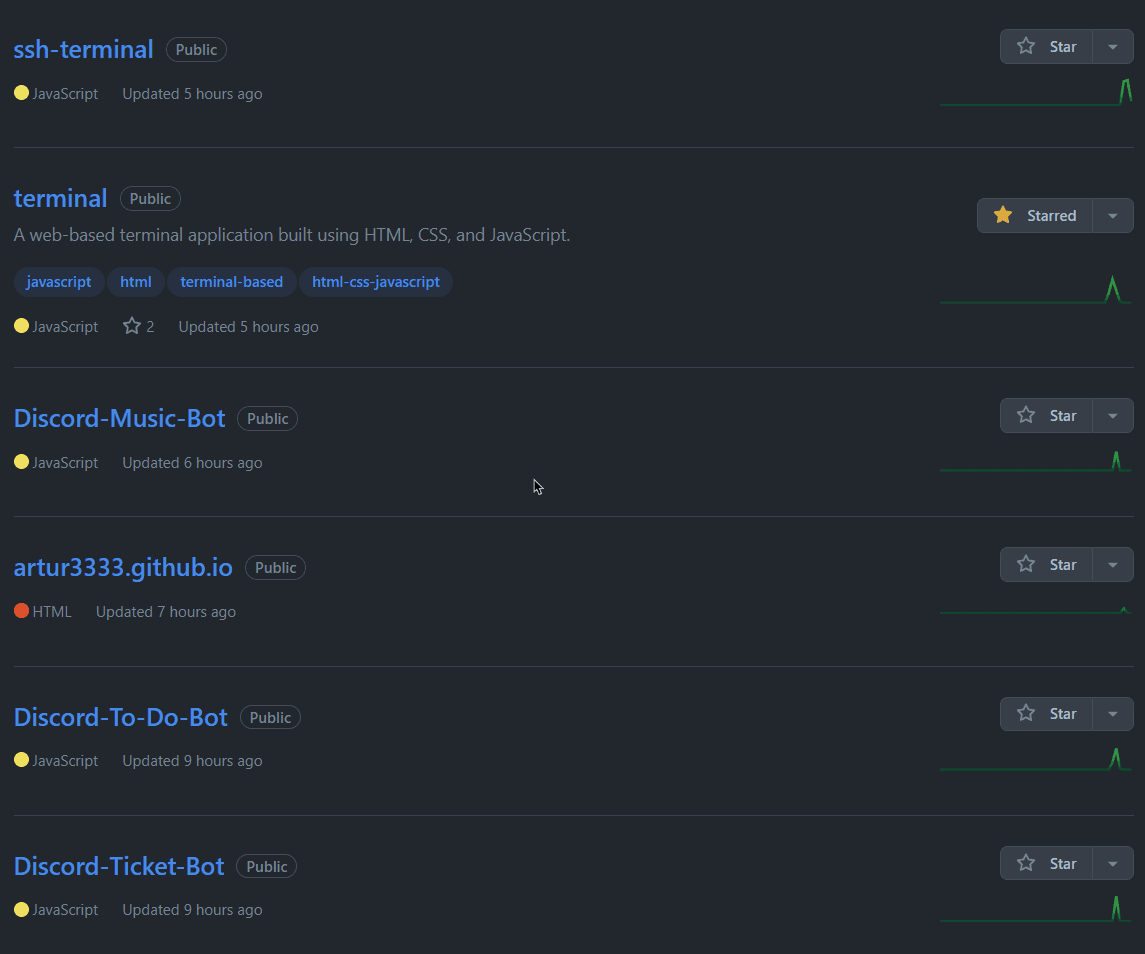
Task: Click the red HTML language color dot
Action: [21, 611]
